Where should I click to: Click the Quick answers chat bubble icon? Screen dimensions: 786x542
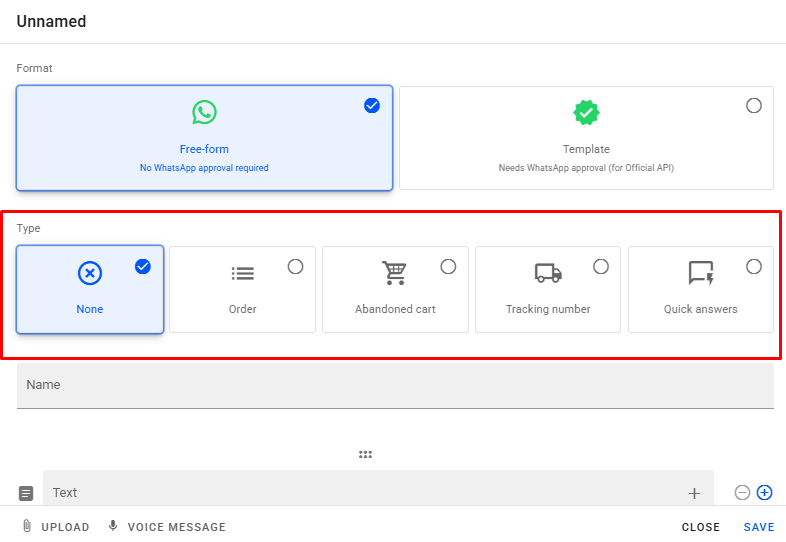pos(701,273)
